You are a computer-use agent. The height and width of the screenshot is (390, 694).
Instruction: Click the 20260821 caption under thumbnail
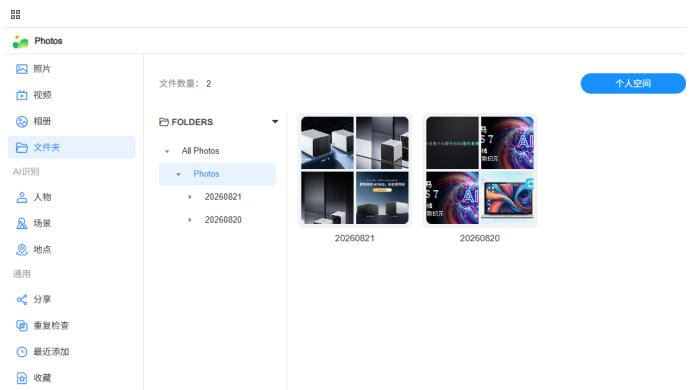pos(355,238)
